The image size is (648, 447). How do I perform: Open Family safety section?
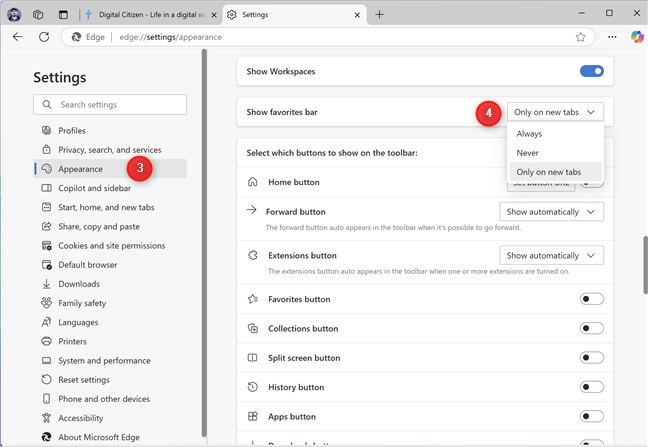[110, 303]
